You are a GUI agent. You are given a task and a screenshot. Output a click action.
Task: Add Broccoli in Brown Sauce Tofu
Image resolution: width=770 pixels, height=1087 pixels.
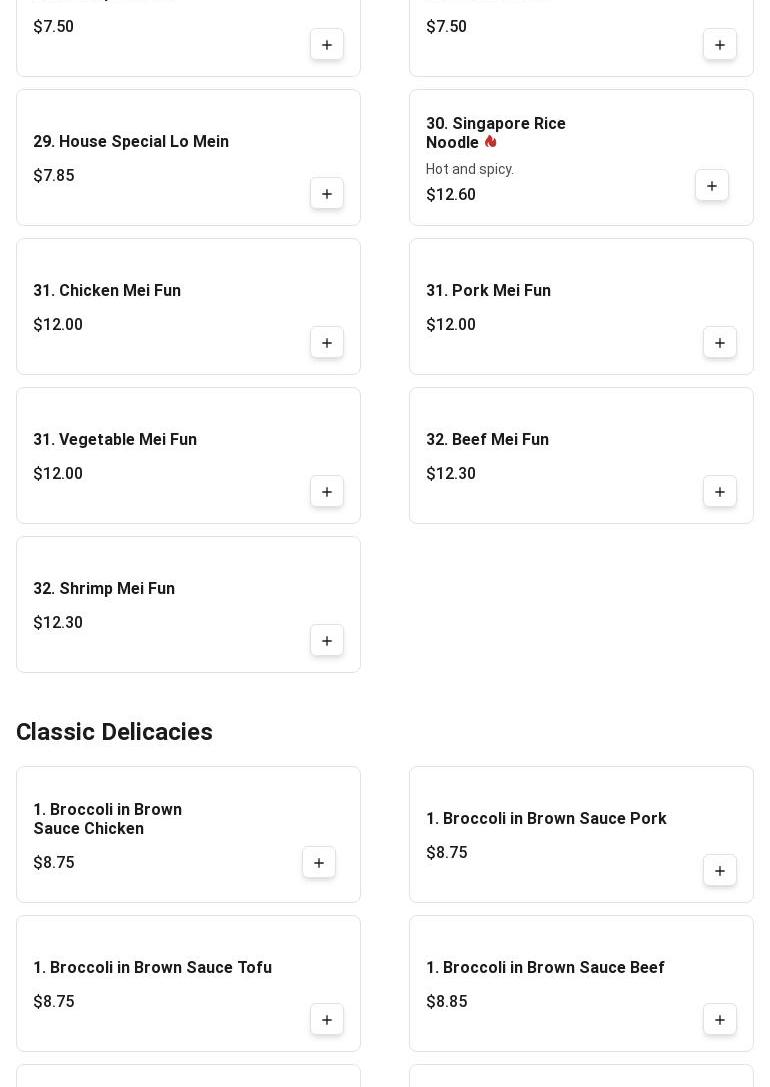pyautogui.click(x=326, y=1020)
